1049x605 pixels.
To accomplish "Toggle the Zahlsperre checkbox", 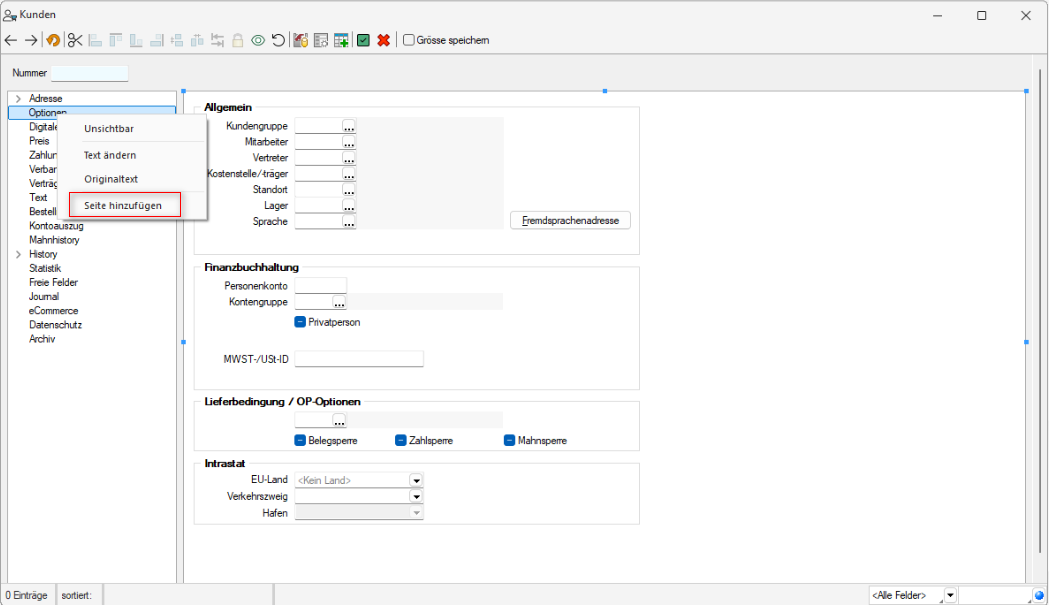I will coord(401,440).
